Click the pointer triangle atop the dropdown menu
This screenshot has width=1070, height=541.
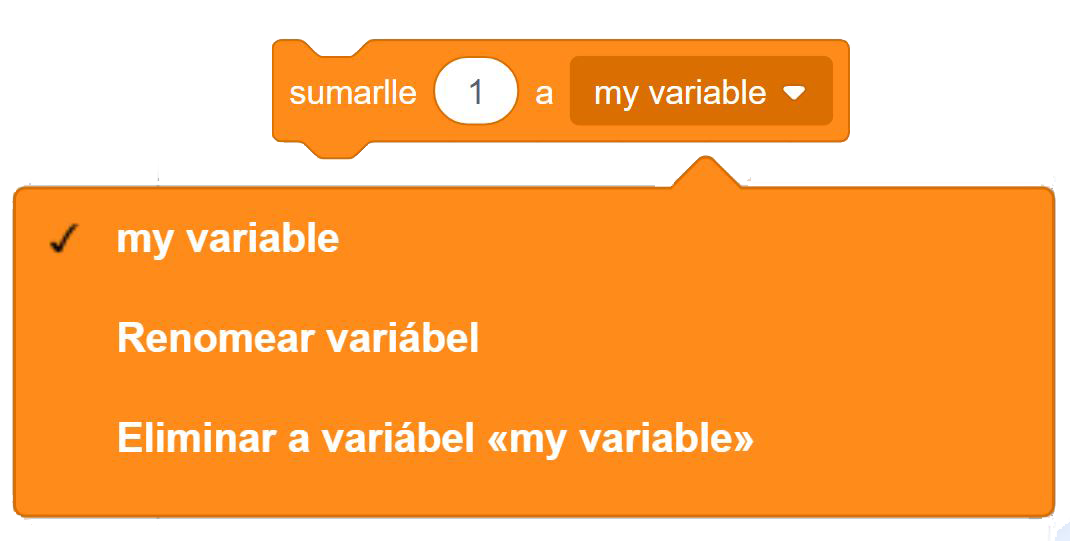[706, 172]
